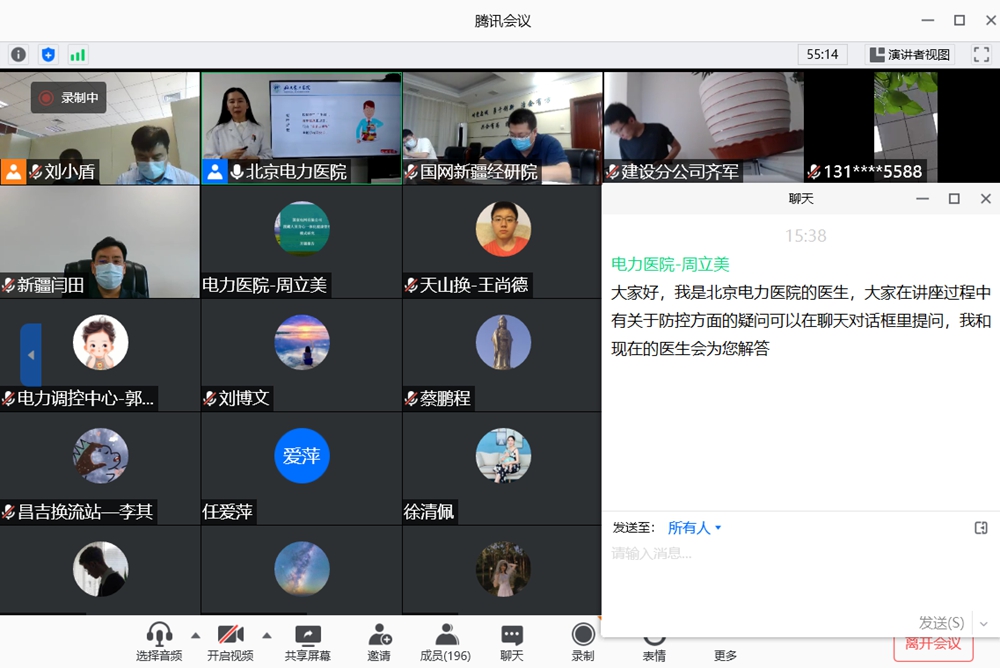
Task: Click sender name 电力医院-周立美 in chat
Action: coord(670,264)
